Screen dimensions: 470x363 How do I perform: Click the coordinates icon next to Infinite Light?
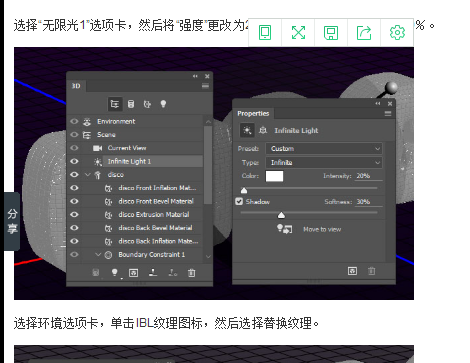263,130
